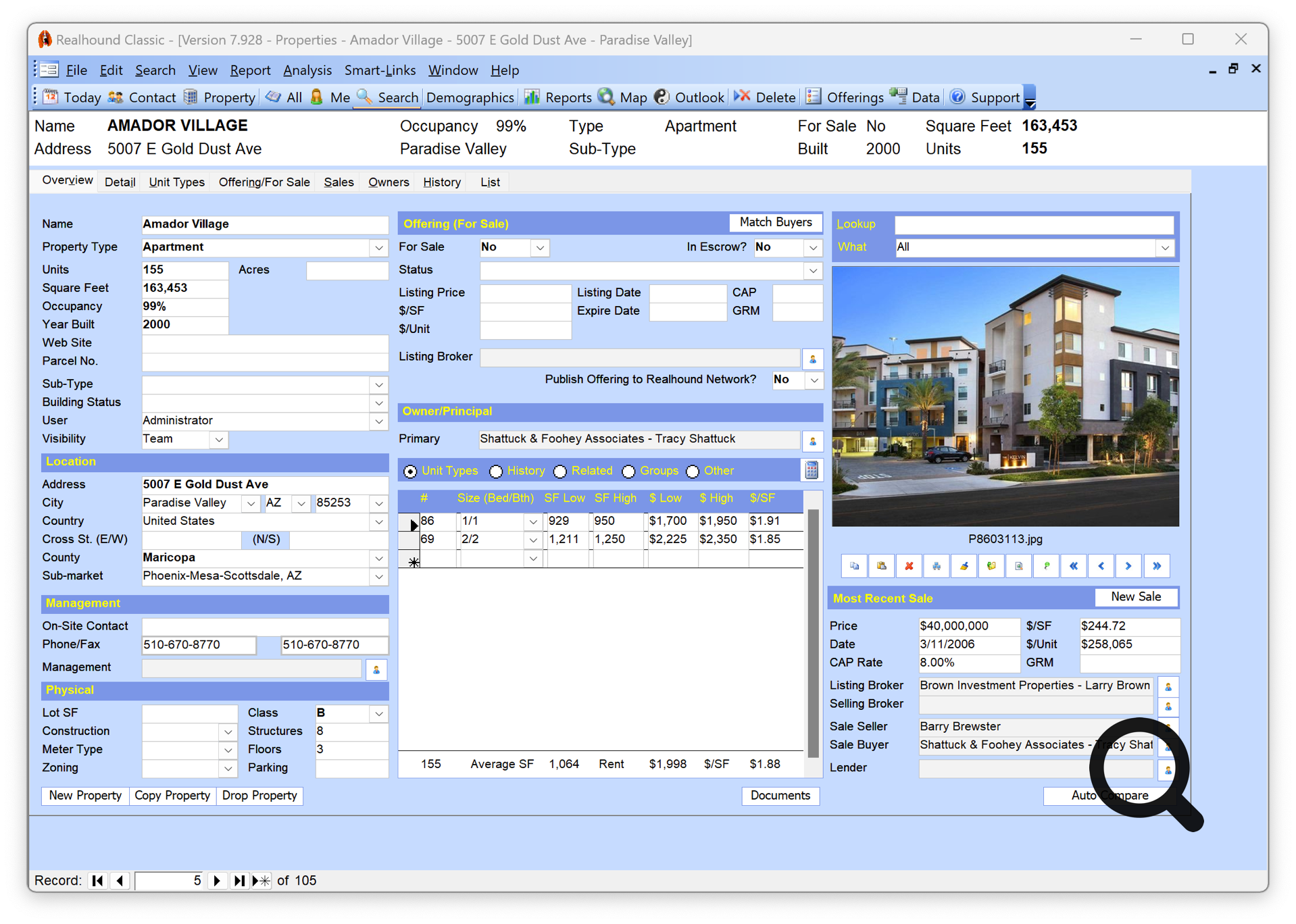Click the Match Buyers button
This screenshot has width=1296, height=924.
point(775,222)
